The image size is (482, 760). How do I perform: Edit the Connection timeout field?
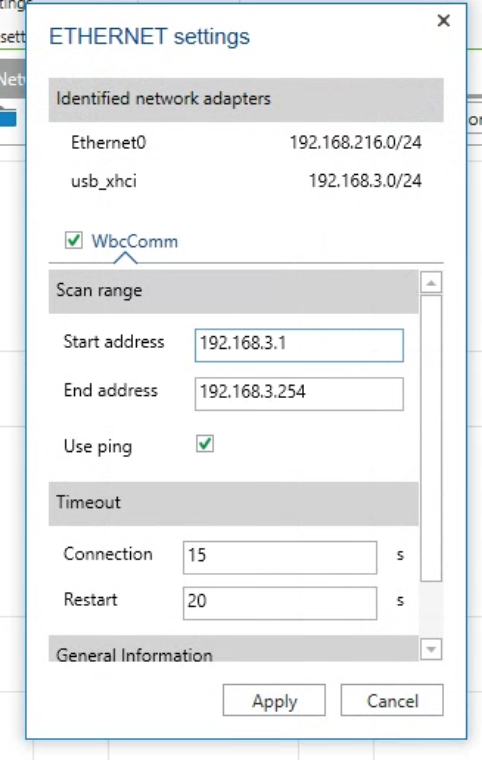(x=280, y=557)
